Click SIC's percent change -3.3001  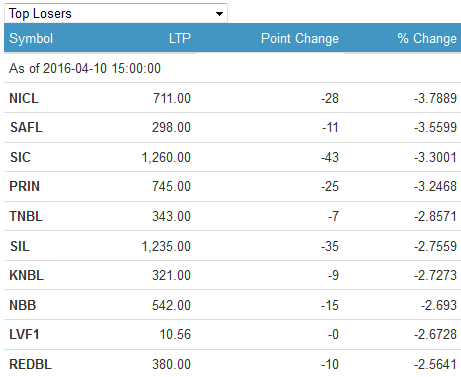(435, 157)
